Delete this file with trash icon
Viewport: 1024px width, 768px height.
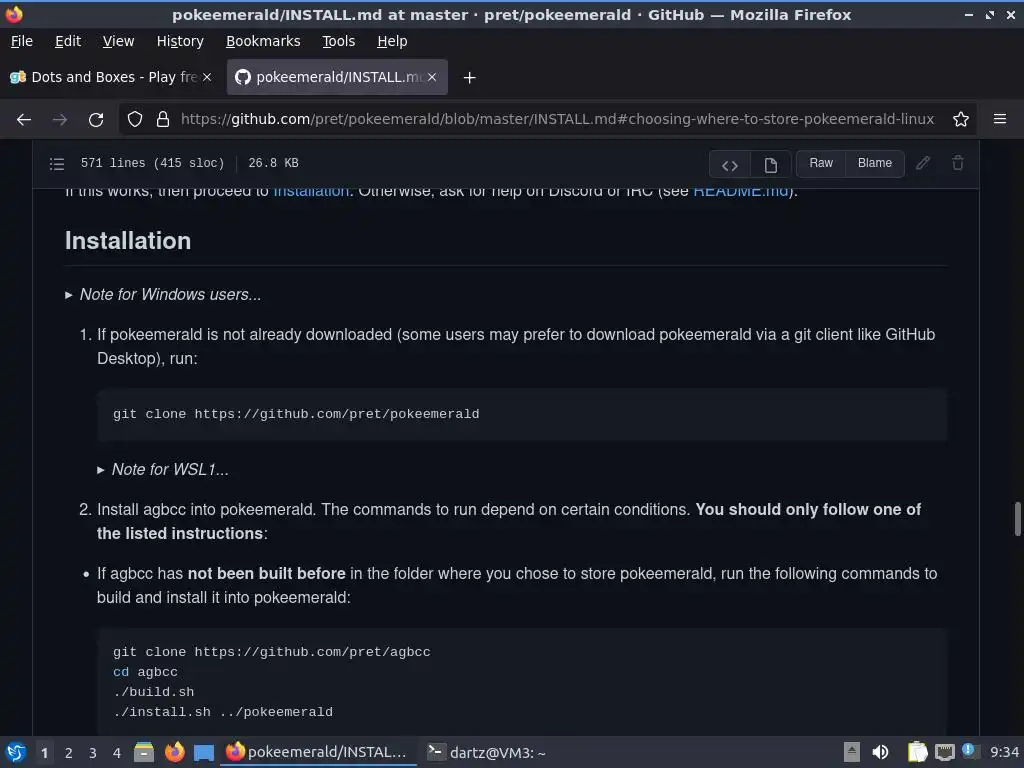click(x=957, y=163)
